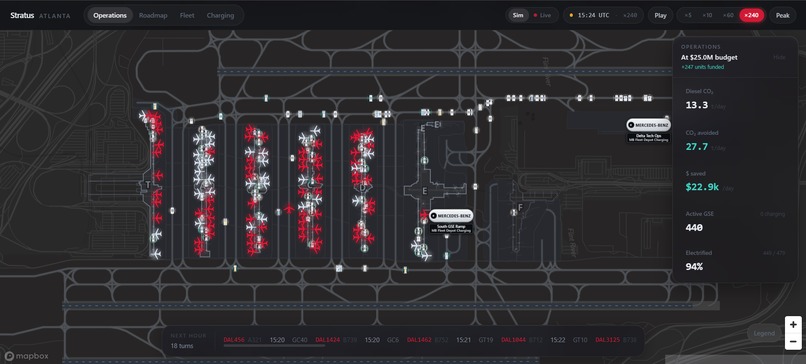Click the concourse T label on map
Image resolution: width=806 pixels, height=364 pixels.
pos(148,185)
